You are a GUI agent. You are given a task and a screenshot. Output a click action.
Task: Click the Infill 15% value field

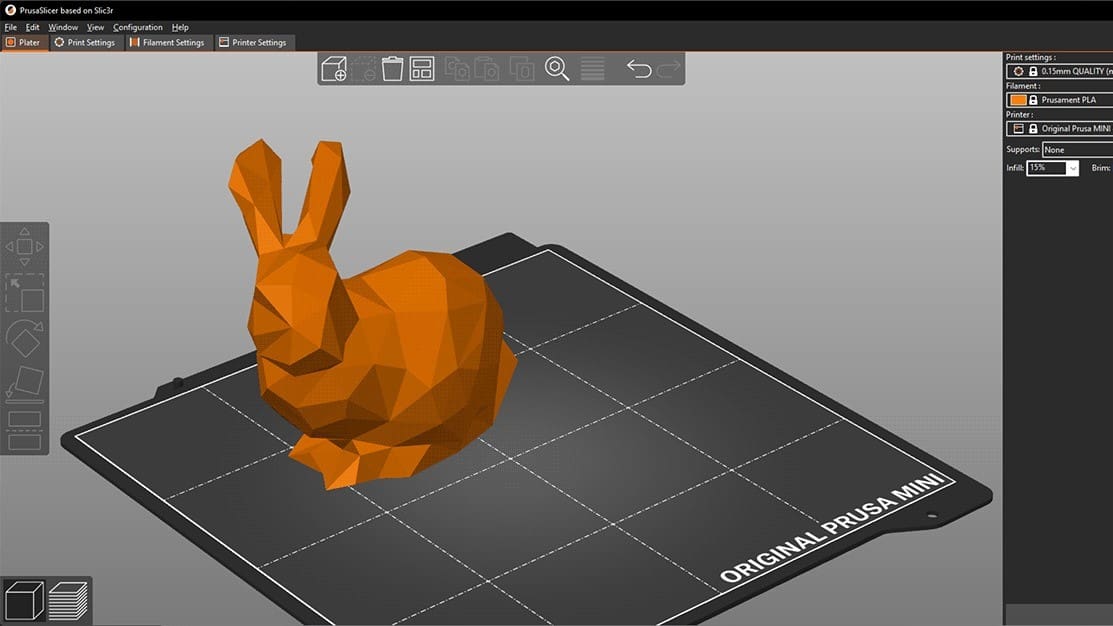[1047, 168]
